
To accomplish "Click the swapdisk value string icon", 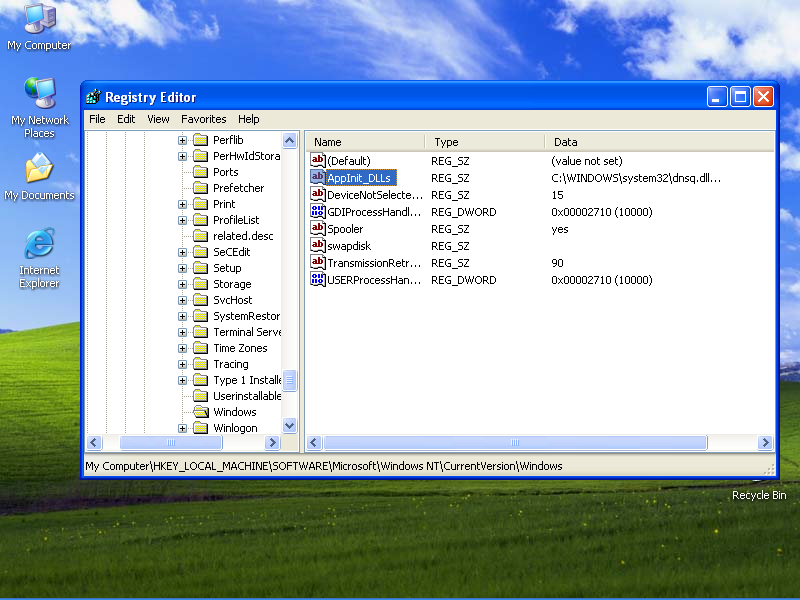I will (x=317, y=245).
